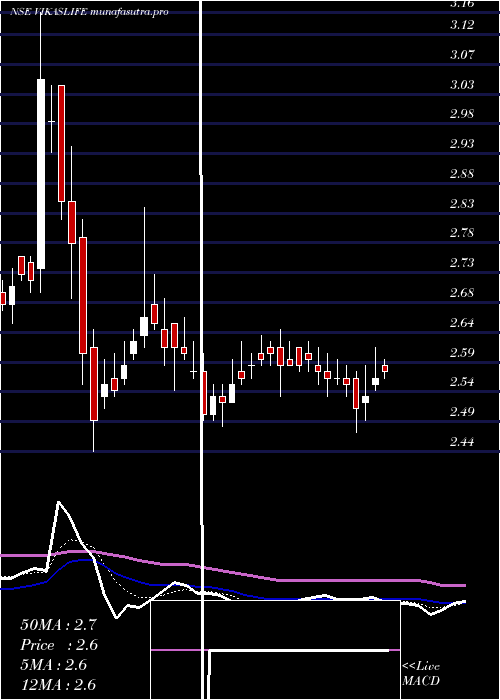
Task: Click the last red candlestick on the right
Action: click(385, 368)
